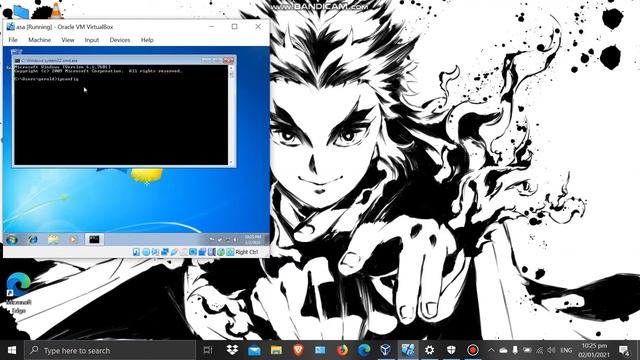Click the shared folders status icon

pyautogui.click(x=183, y=252)
